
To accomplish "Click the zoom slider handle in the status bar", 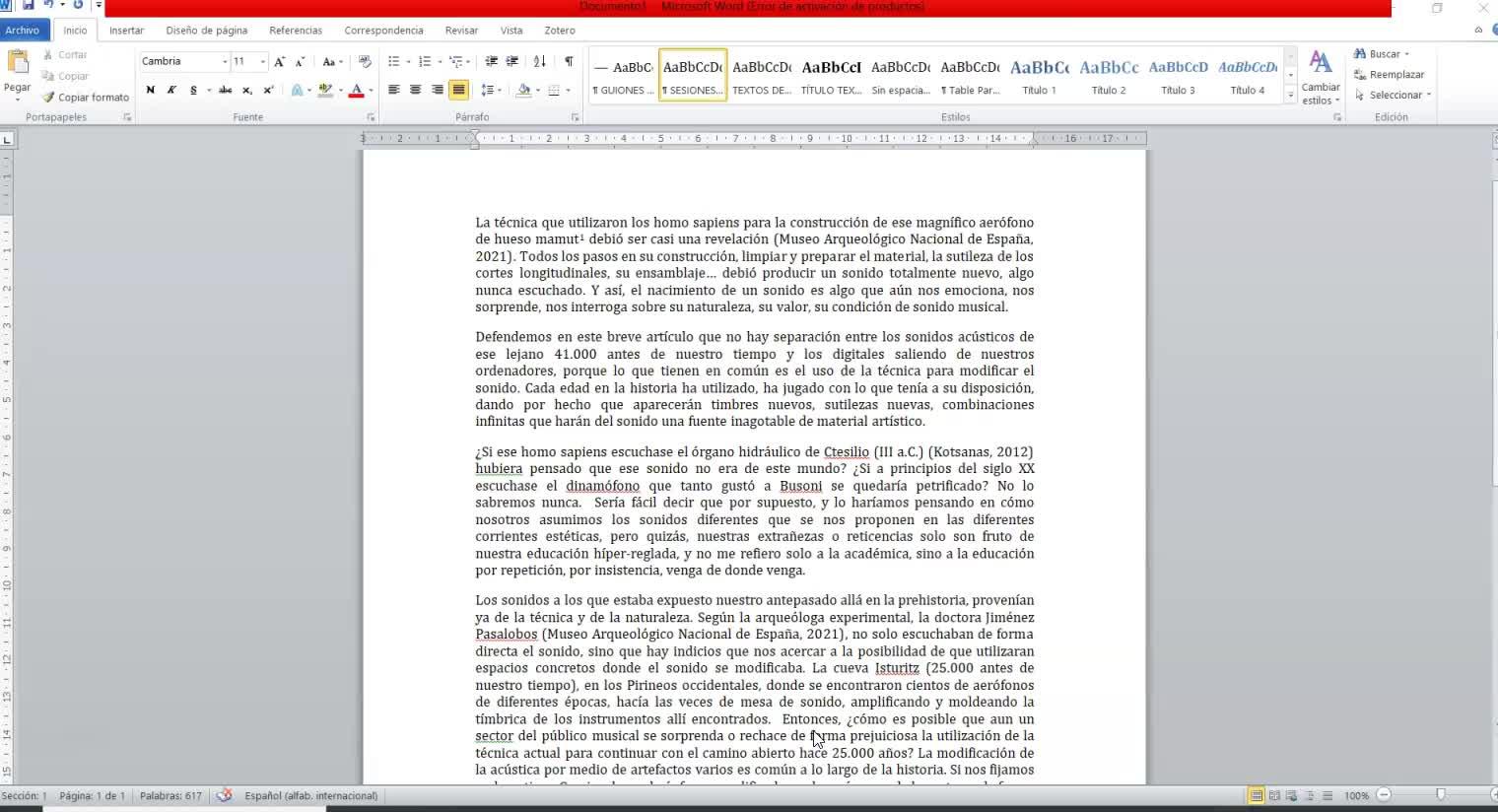I will [x=1441, y=795].
